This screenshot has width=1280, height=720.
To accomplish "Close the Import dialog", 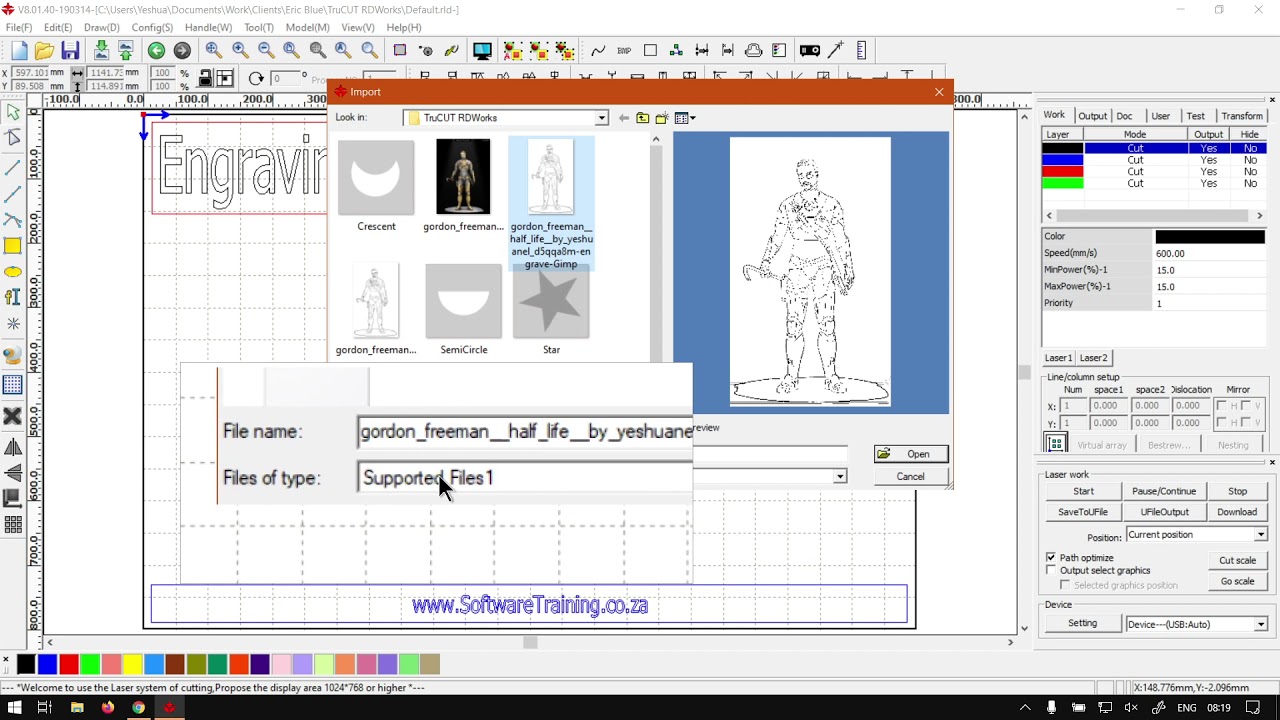I will pos(939,92).
